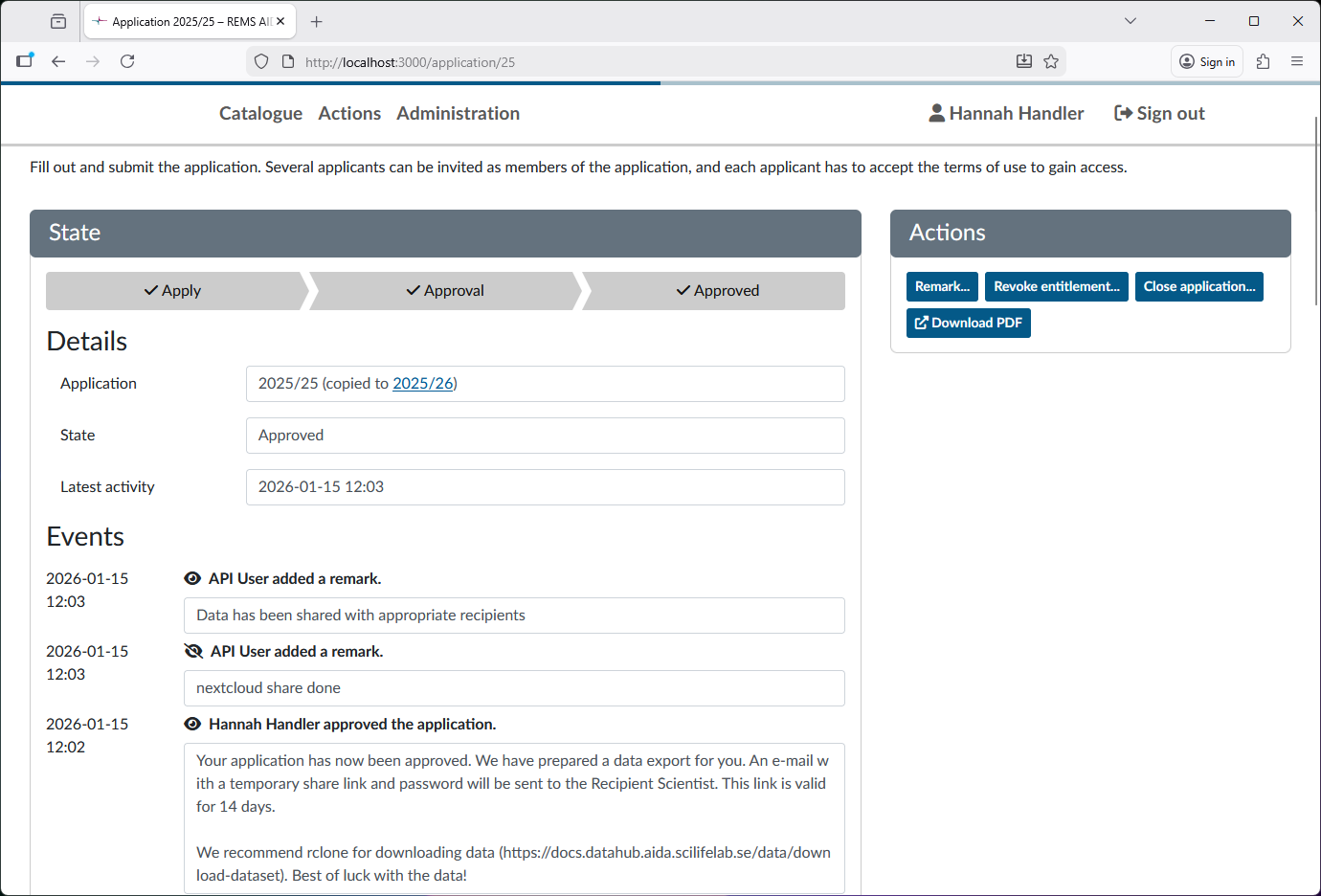This screenshot has height=896, width=1321.
Task: Open the site information dropdown in the address bar
Action: click(x=288, y=60)
